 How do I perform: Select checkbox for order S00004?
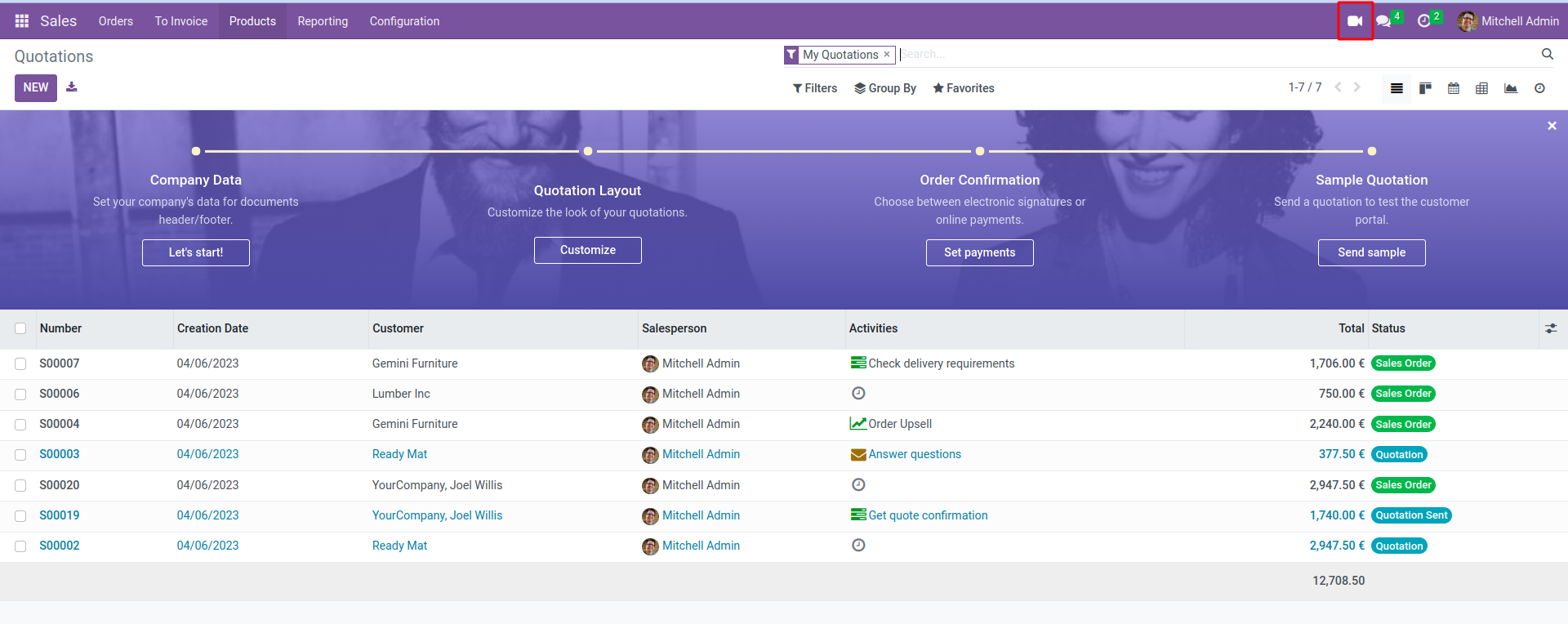(x=20, y=425)
